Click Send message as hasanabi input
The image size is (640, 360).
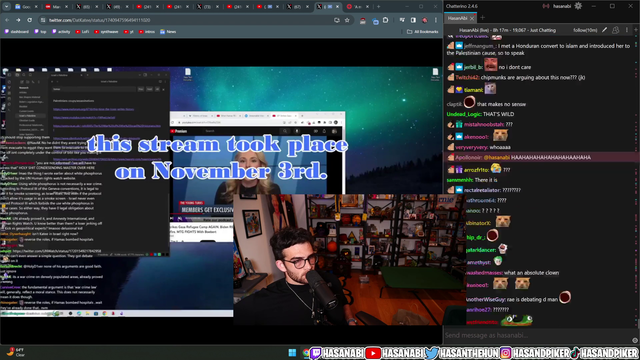[537, 335]
